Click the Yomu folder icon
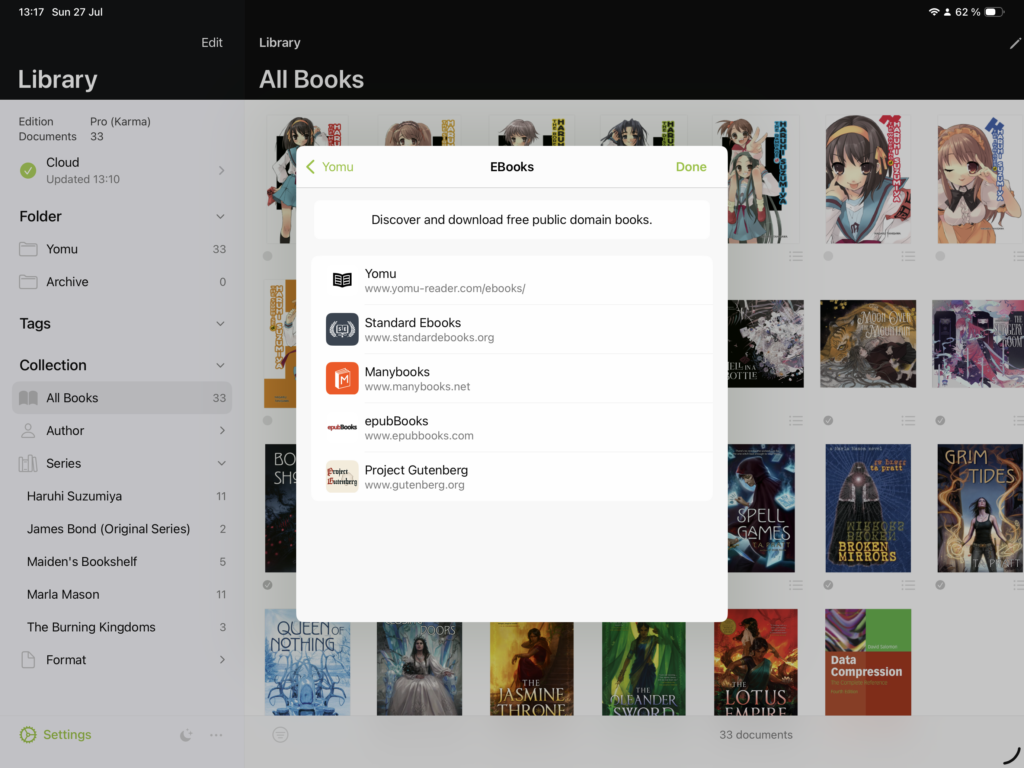Screen dimensions: 1024x768 (x=28, y=249)
